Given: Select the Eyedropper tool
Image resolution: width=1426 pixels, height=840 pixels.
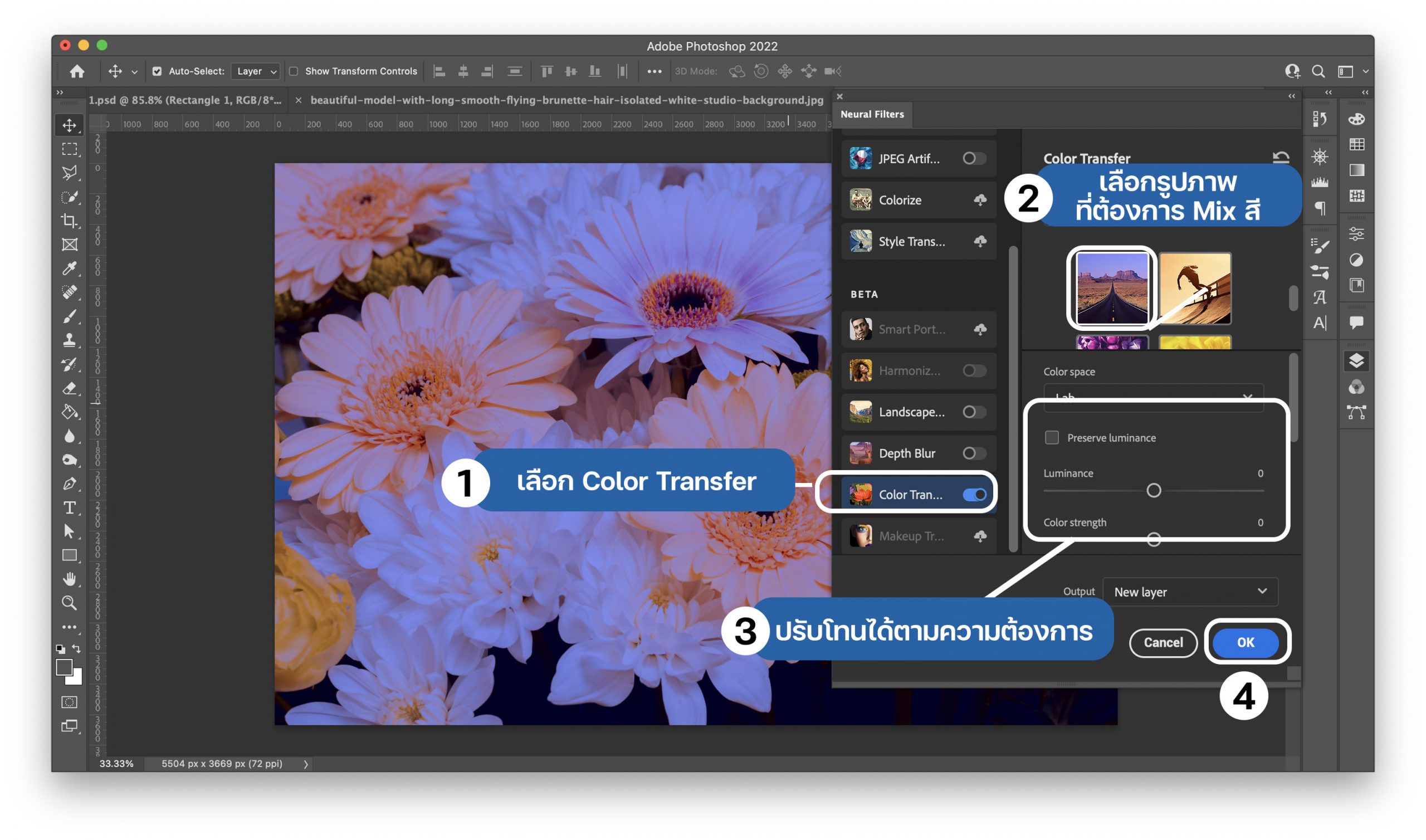Looking at the screenshot, I should click(x=69, y=268).
